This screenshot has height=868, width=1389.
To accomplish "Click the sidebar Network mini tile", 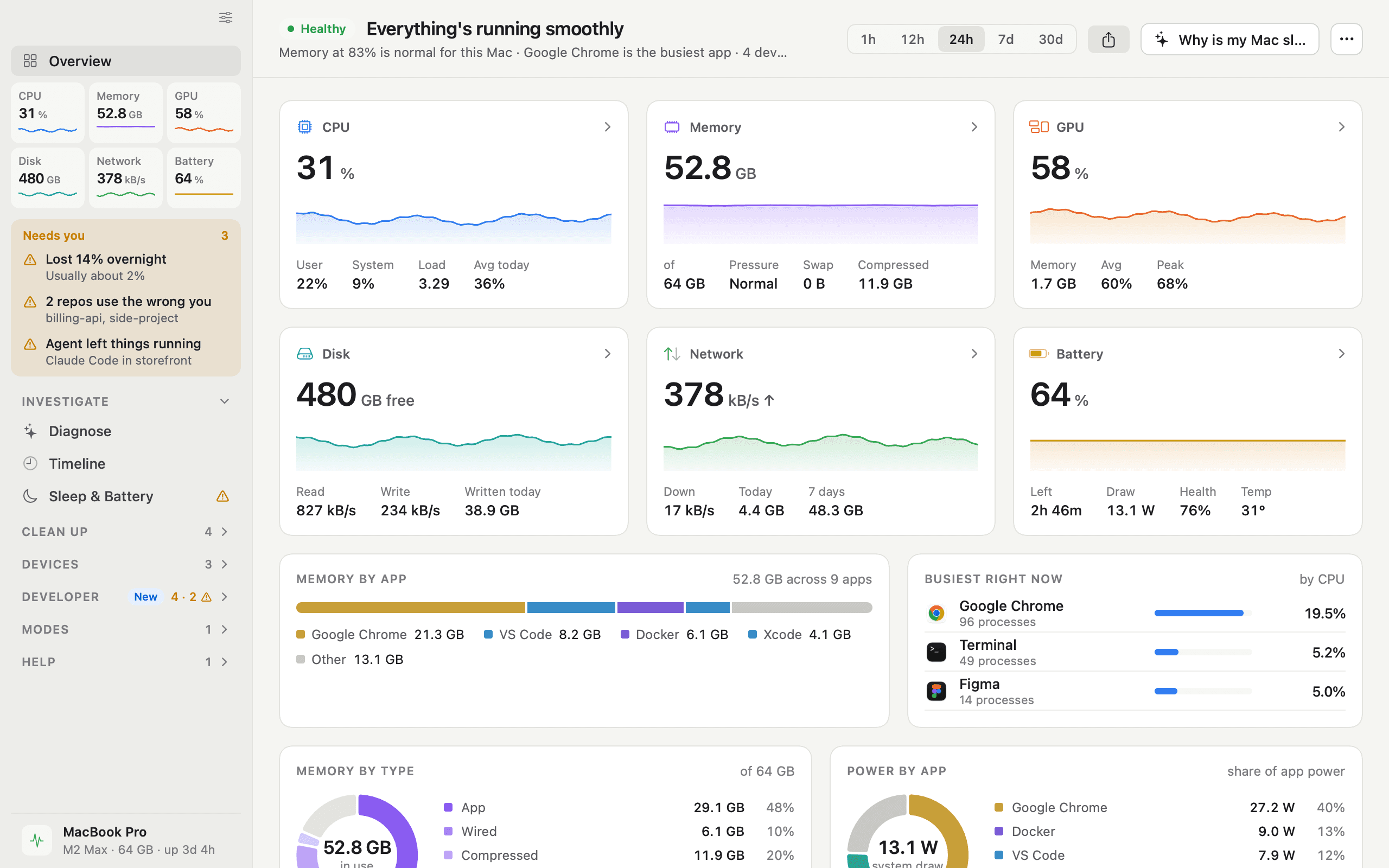I will coord(126,177).
